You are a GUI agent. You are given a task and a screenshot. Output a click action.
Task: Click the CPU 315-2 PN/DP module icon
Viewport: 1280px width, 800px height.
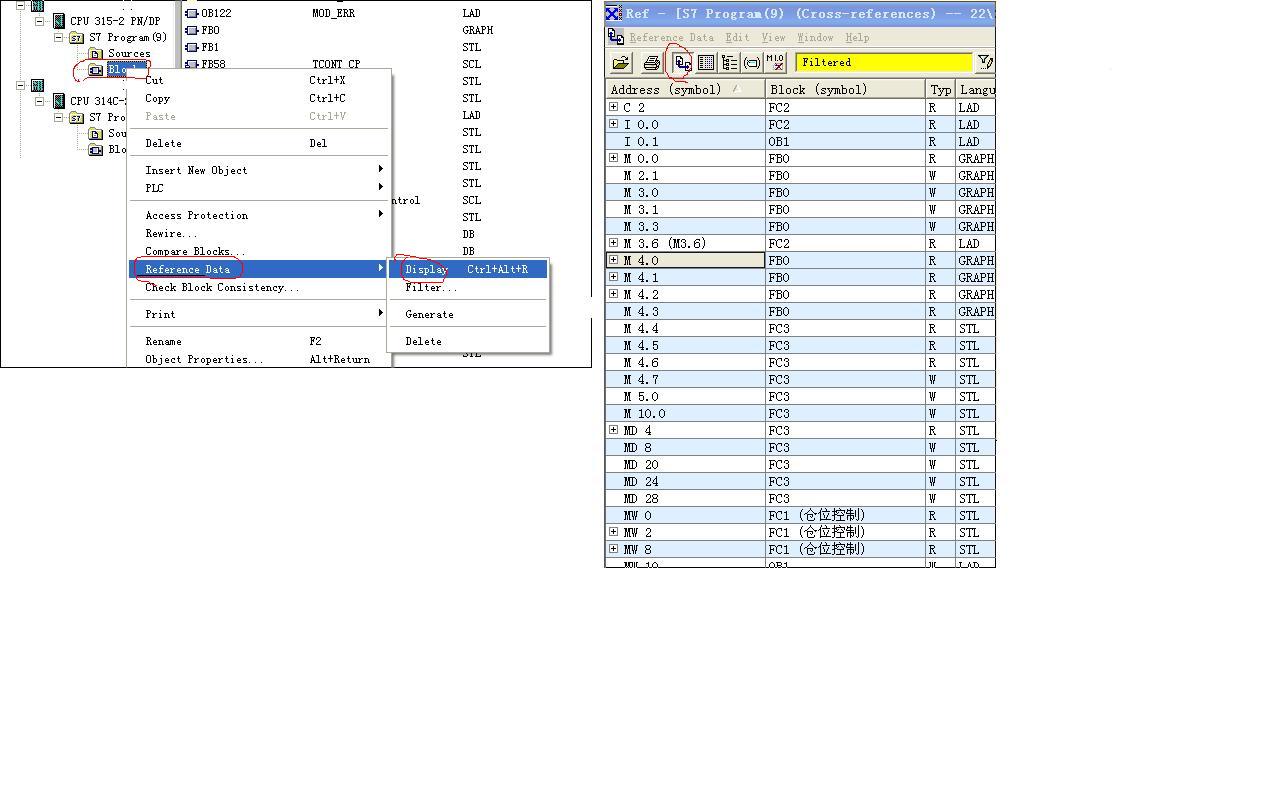[x=59, y=21]
